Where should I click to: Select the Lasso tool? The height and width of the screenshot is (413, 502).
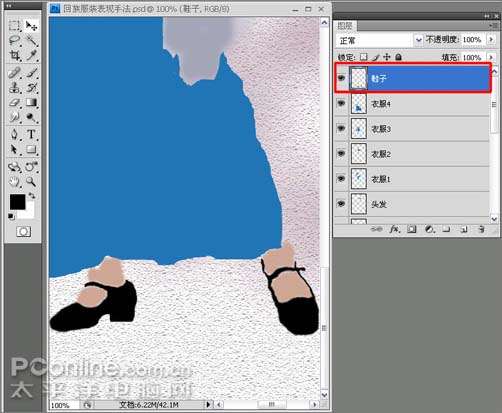[x=15, y=41]
